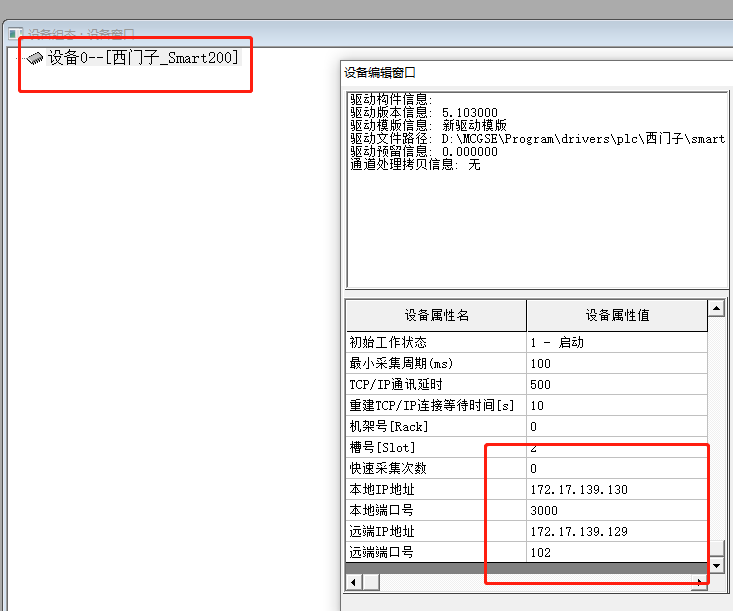Click scroll down arrow of property table
This screenshot has height=611, width=733.
click(x=716, y=566)
